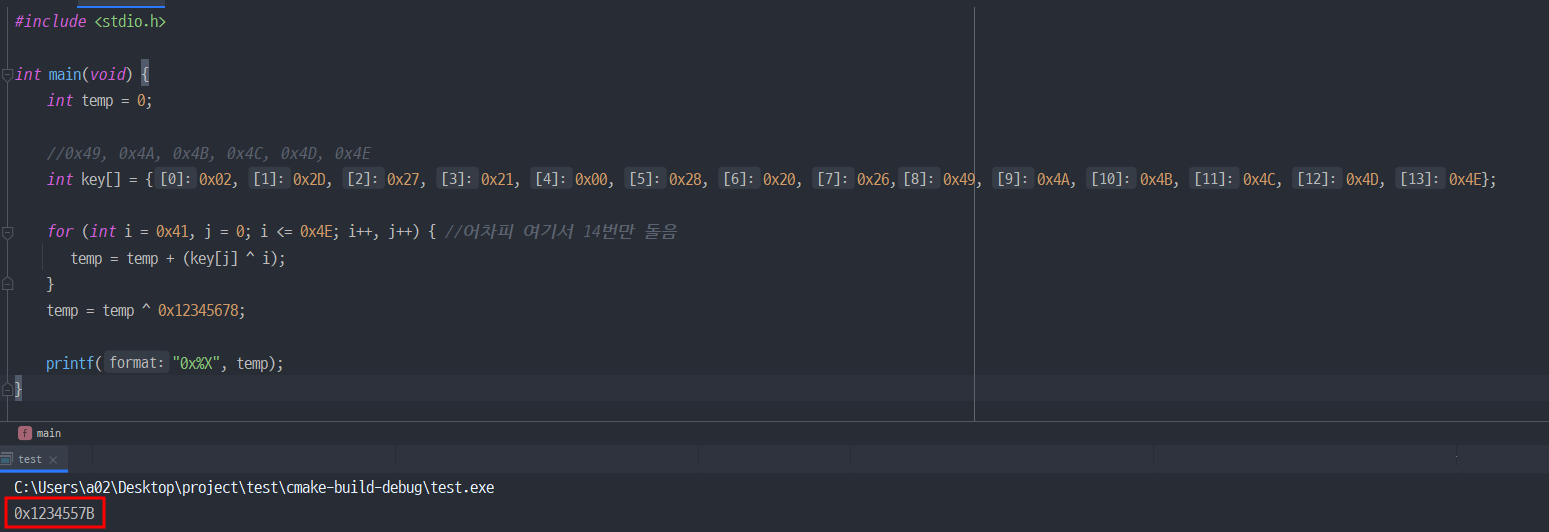
Task: Click the Korean comment after the for loop
Action: [560, 231]
